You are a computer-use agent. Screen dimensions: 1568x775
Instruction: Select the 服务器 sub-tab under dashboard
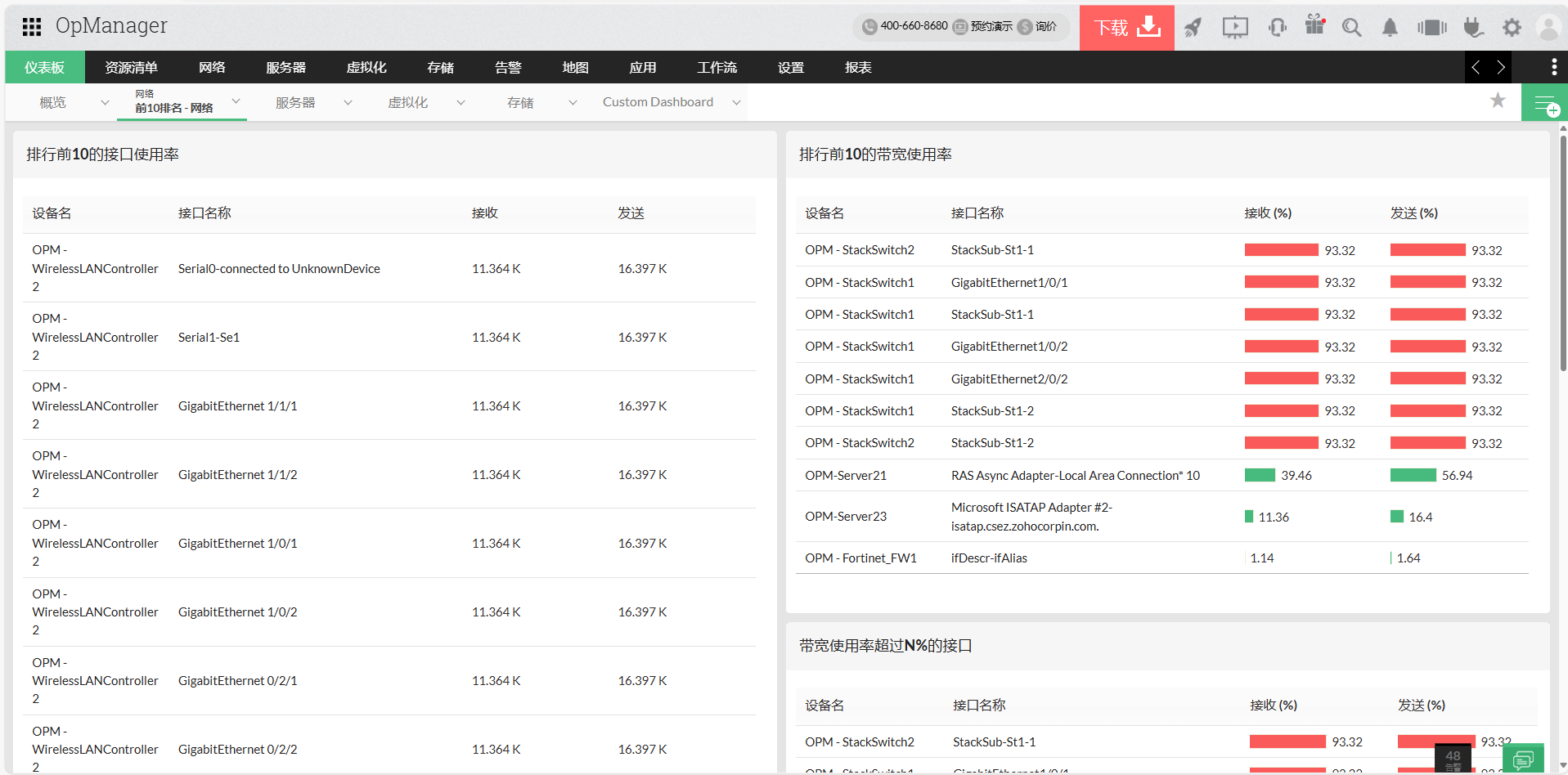(x=295, y=102)
